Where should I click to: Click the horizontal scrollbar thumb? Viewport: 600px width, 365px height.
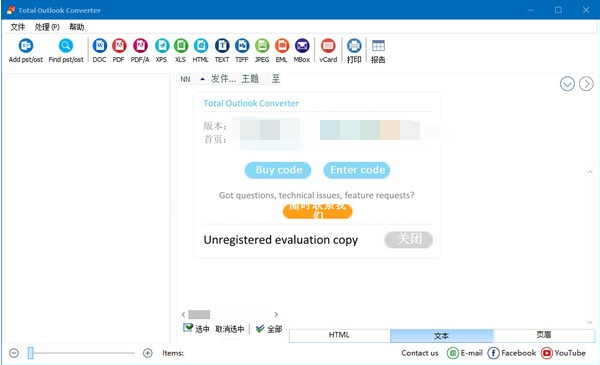coord(199,314)
